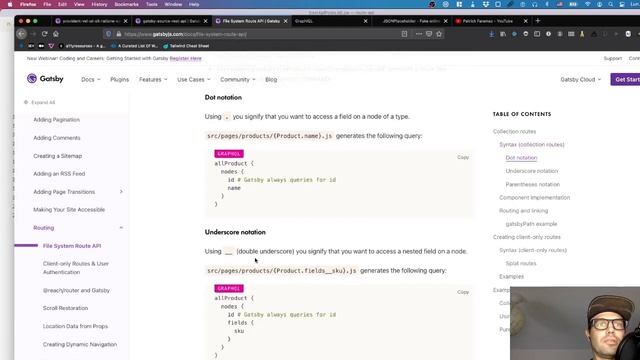This screenshot has width=640, height=360.
Task: Open library books icon in browser toolbar
Action: (x=503, y=34)
